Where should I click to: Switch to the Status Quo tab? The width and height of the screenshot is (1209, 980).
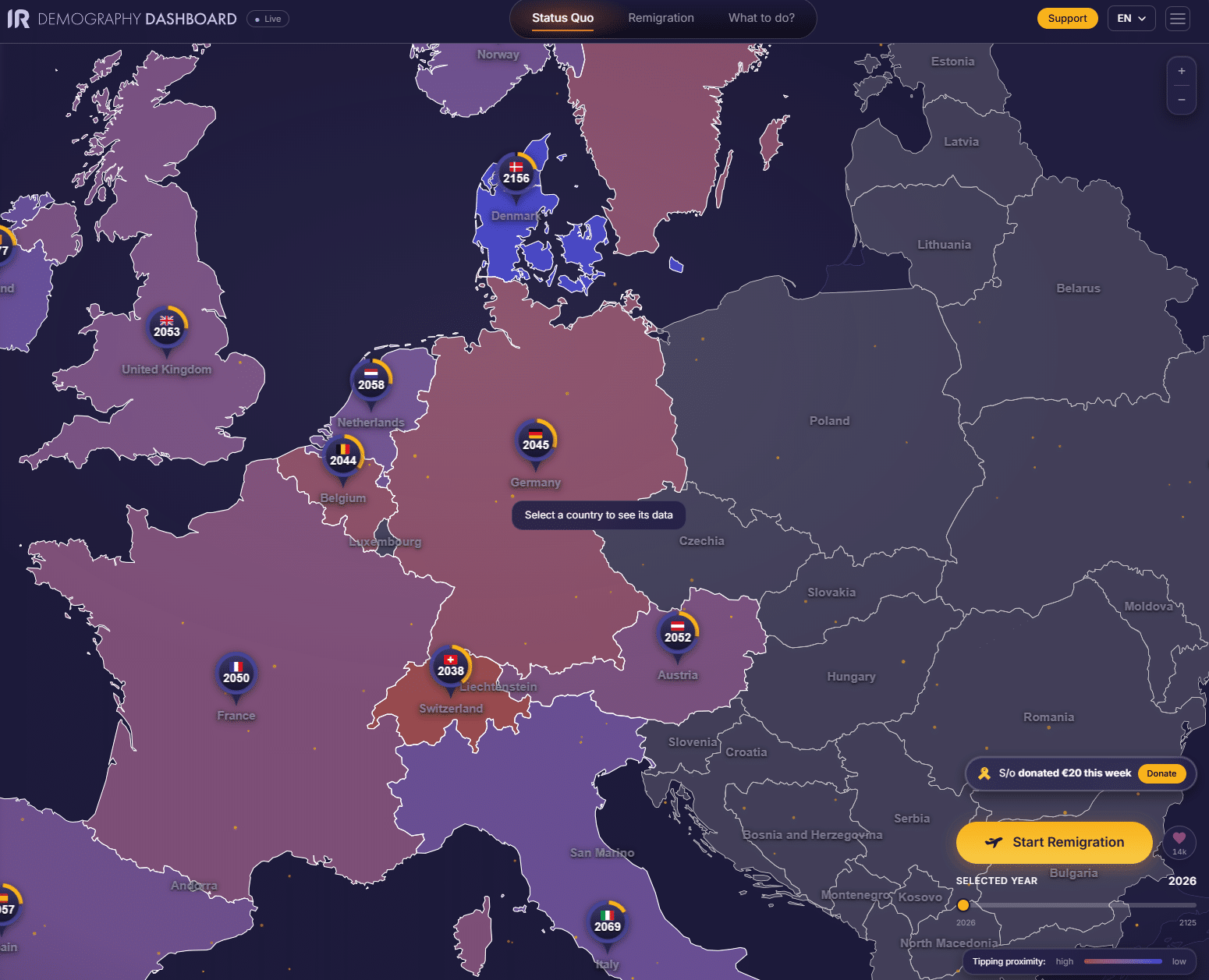tap(563, 18)
